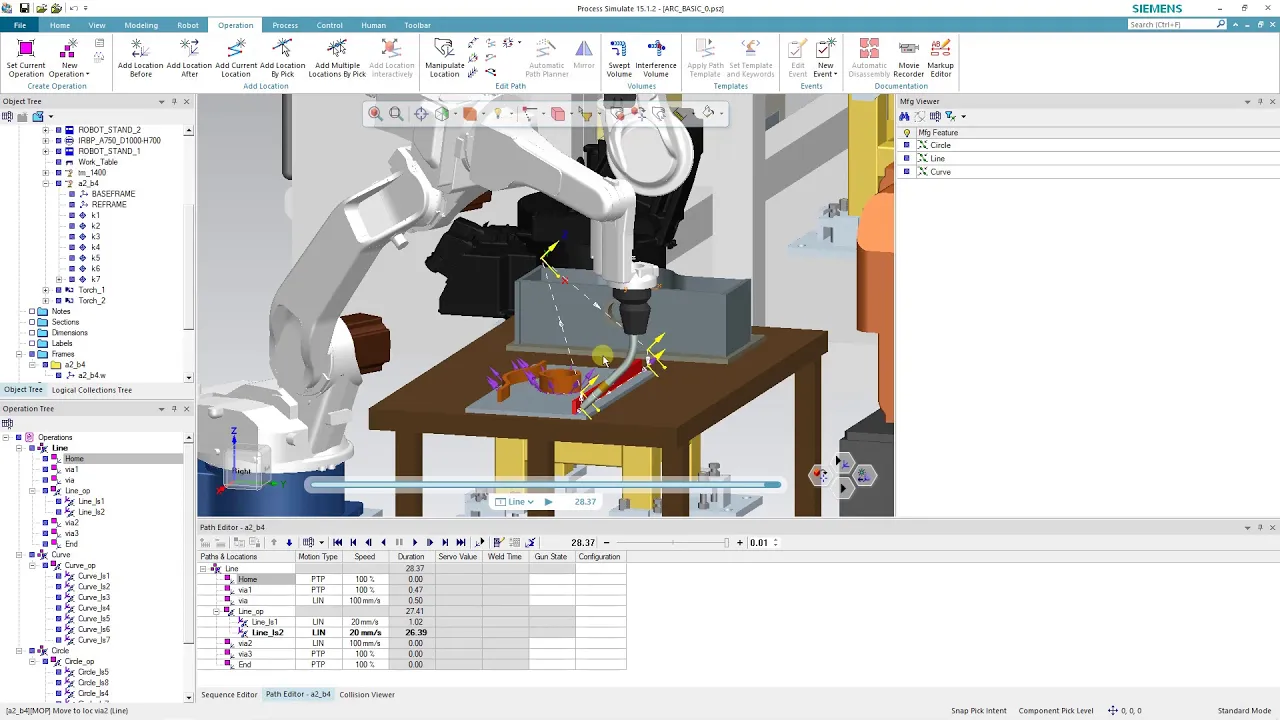Toggle the Labels folder display checkbox
1280x720 pixels.
click(32, 344)
